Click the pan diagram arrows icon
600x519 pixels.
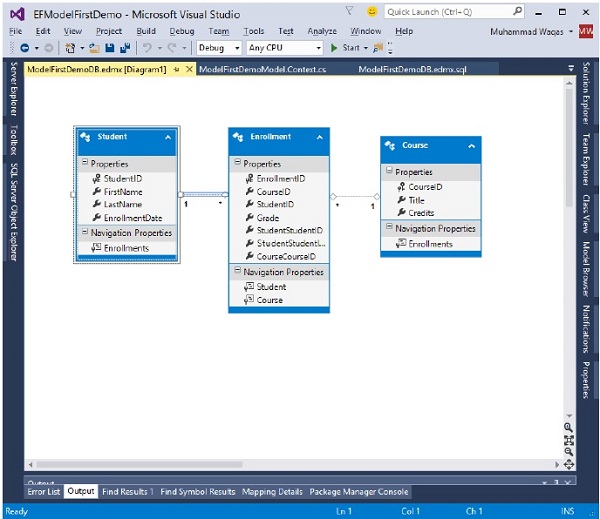coord(569,464)
